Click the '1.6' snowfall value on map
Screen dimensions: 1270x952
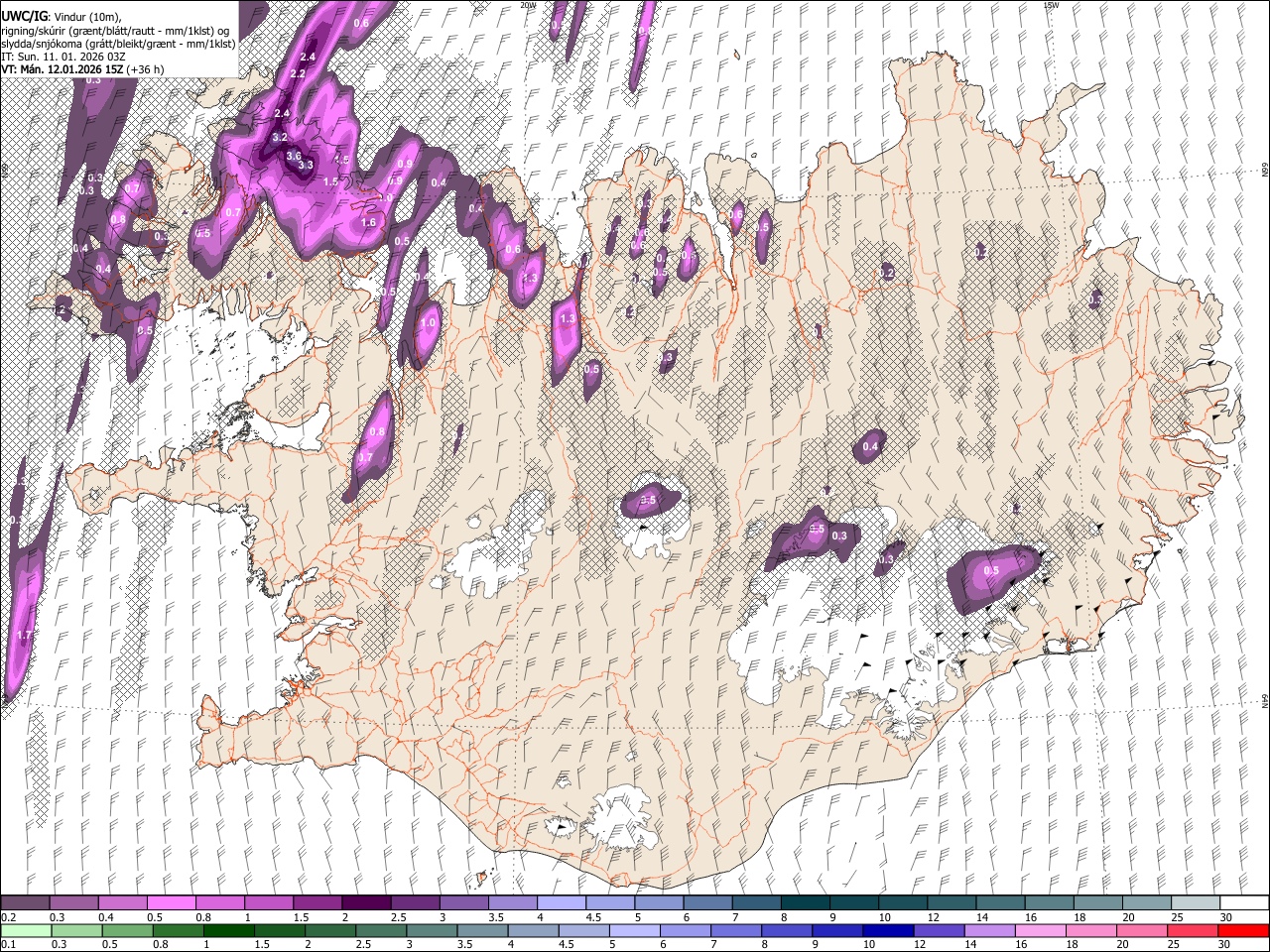(x=369, y=223)
